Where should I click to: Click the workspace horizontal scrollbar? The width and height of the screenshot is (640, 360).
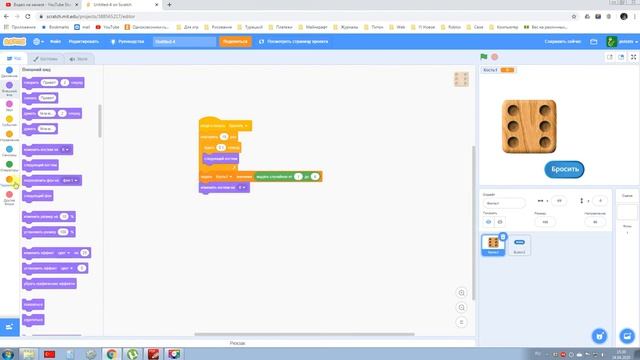(x=304, y=334)
